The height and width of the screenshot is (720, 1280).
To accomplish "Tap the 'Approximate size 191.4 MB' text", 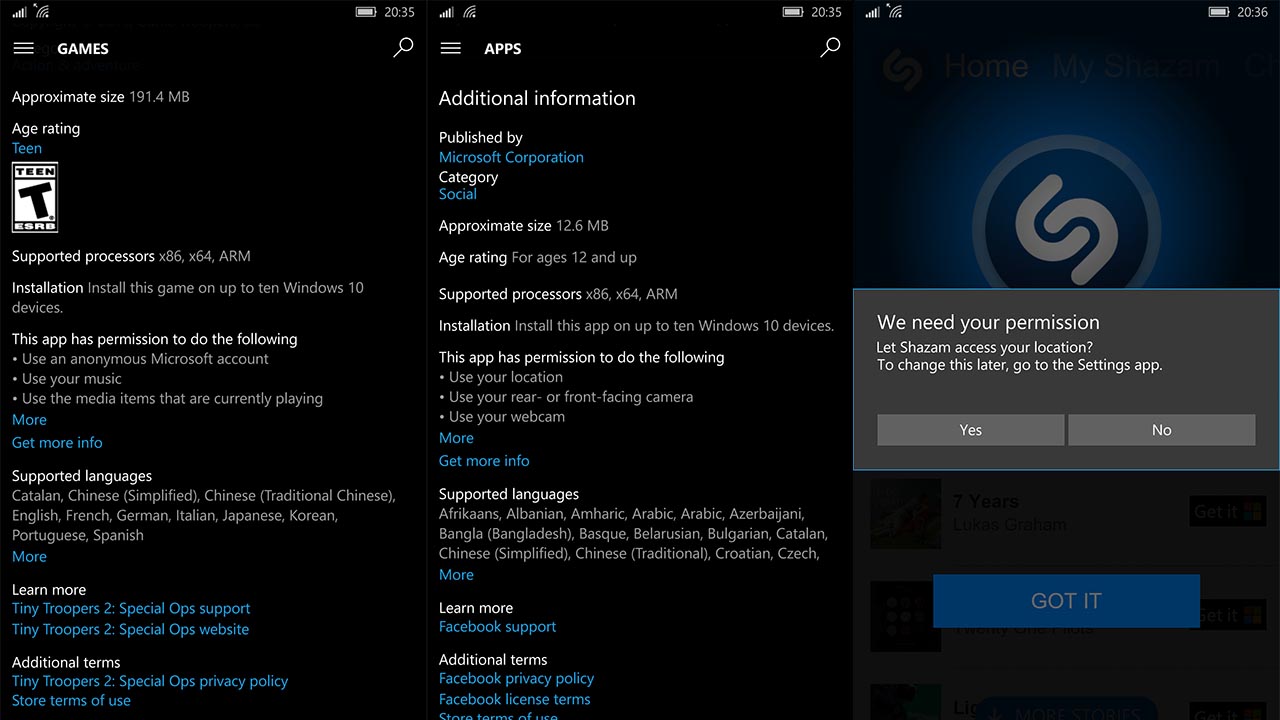I will click(100, 97).
